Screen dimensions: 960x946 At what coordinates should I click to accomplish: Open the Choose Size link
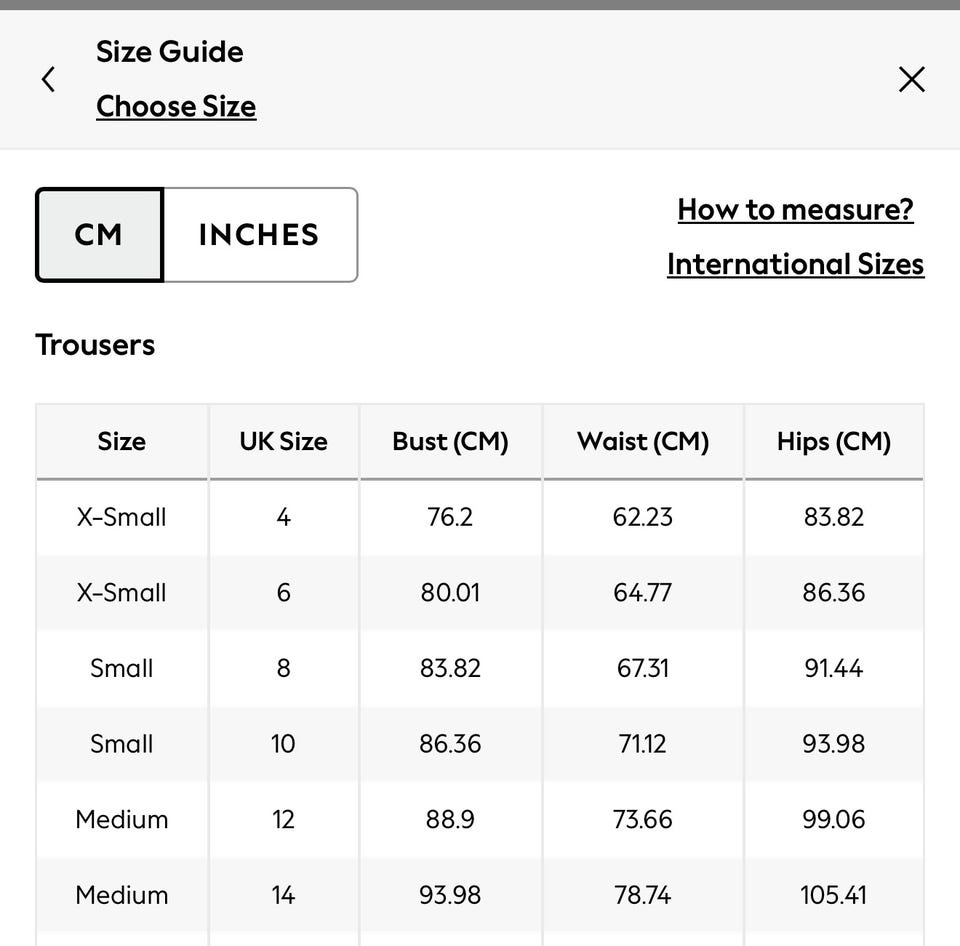click(x=176, y=106)
